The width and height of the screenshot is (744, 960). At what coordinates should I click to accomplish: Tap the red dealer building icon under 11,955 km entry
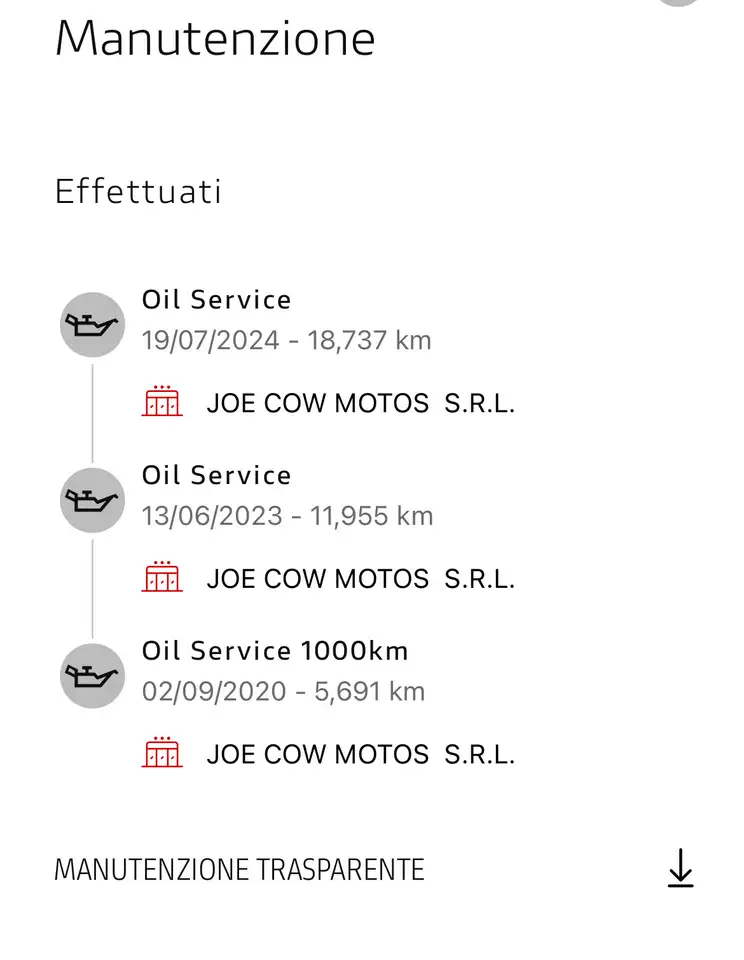pos(162,577)
